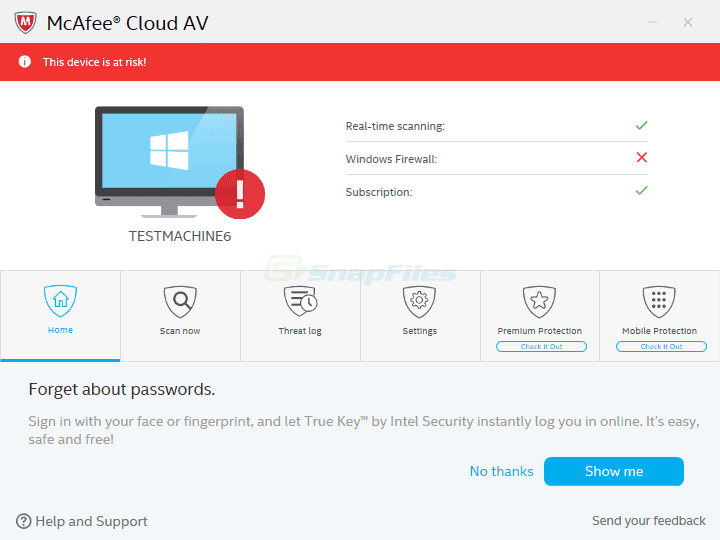Image resolution: width=720 pixels, height=540 pixels.
Task: Click the 'Real-time scanning:' label
Action: 395,126
